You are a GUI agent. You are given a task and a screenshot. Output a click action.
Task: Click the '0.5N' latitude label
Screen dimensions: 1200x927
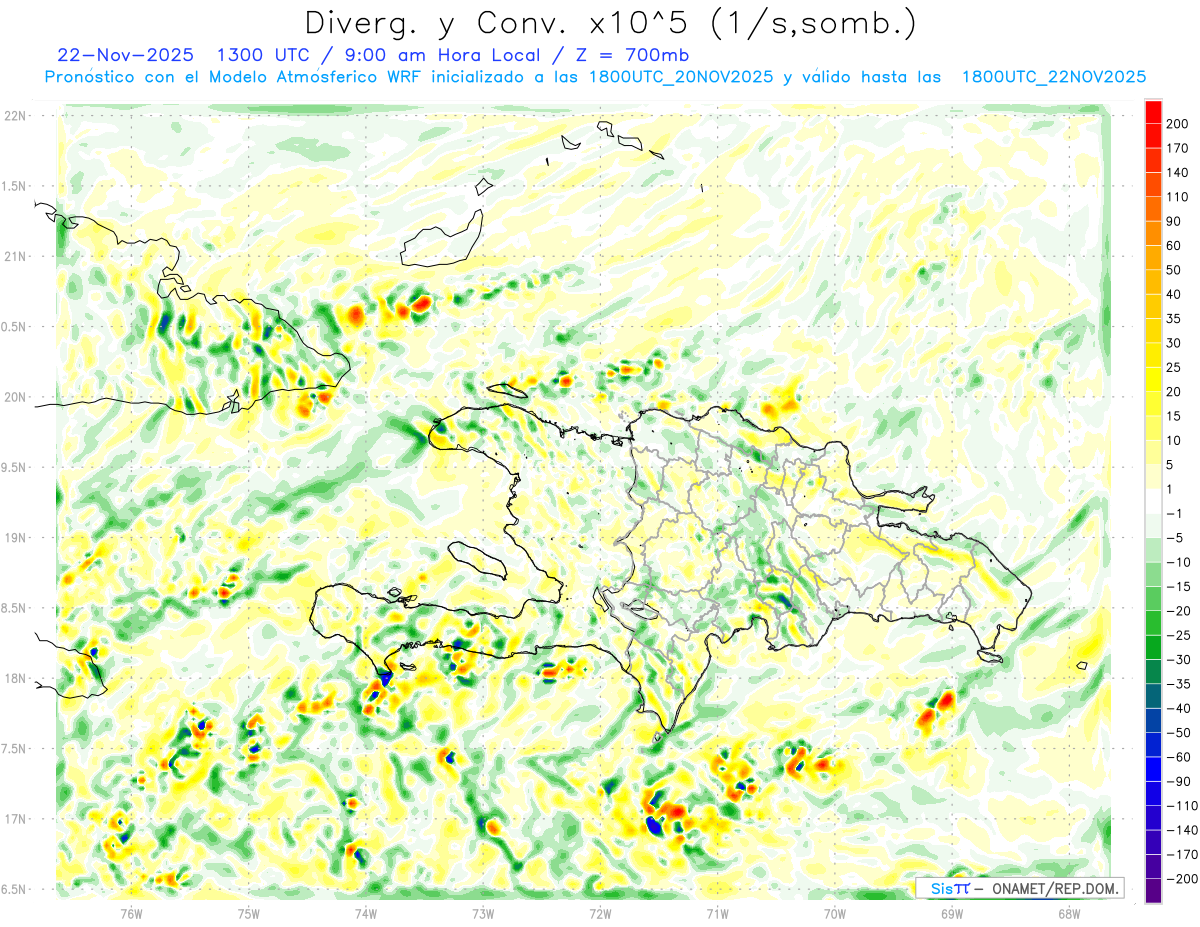tap(14, 327)
